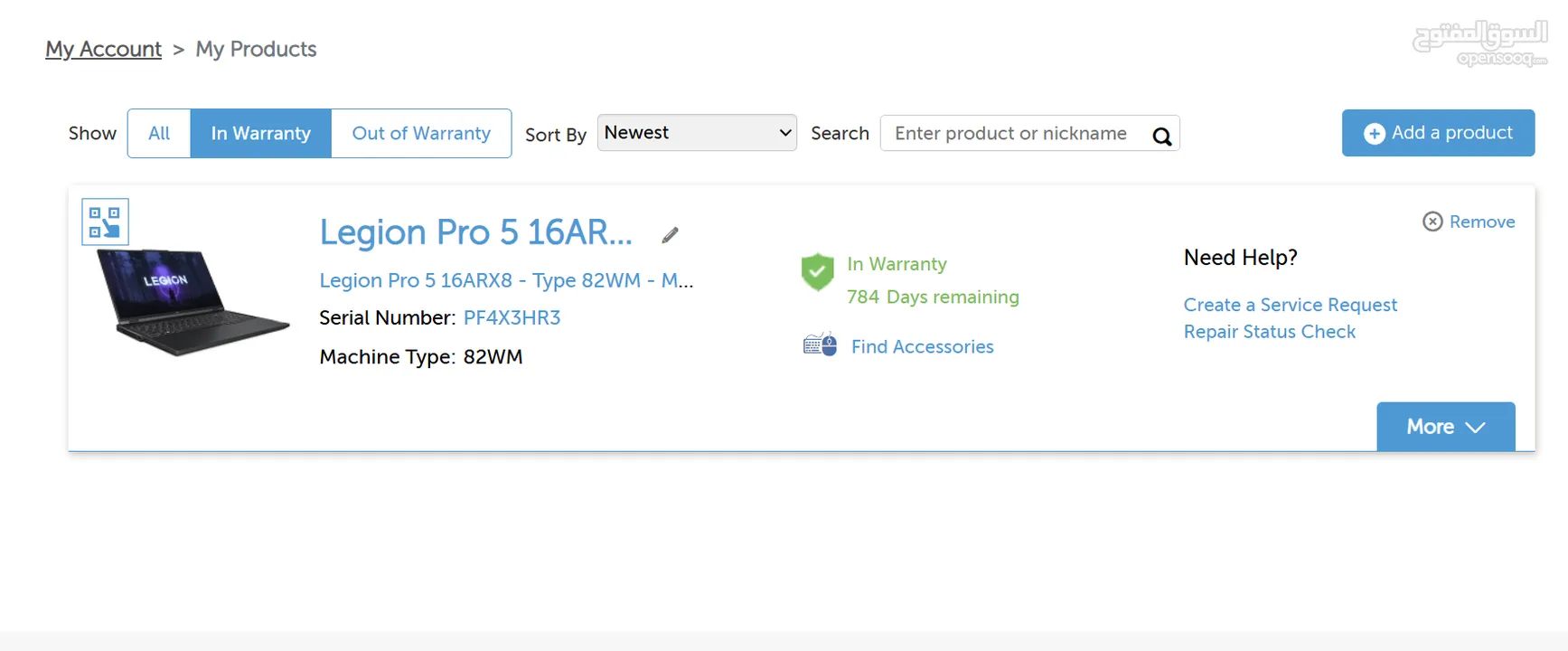Click the search magnifier icon
The image size is (1568, 651).
click(1162, 137)
